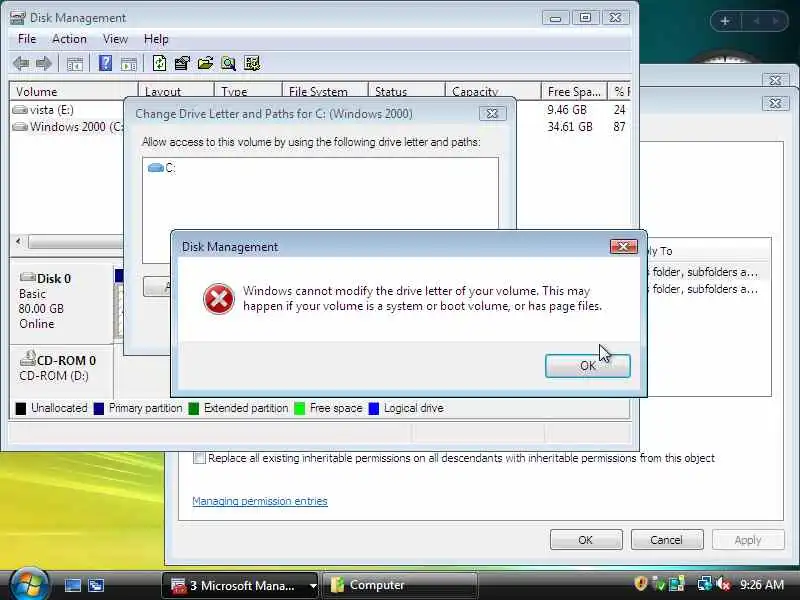
Task: Open the Help menu
Action: [156, 39]
